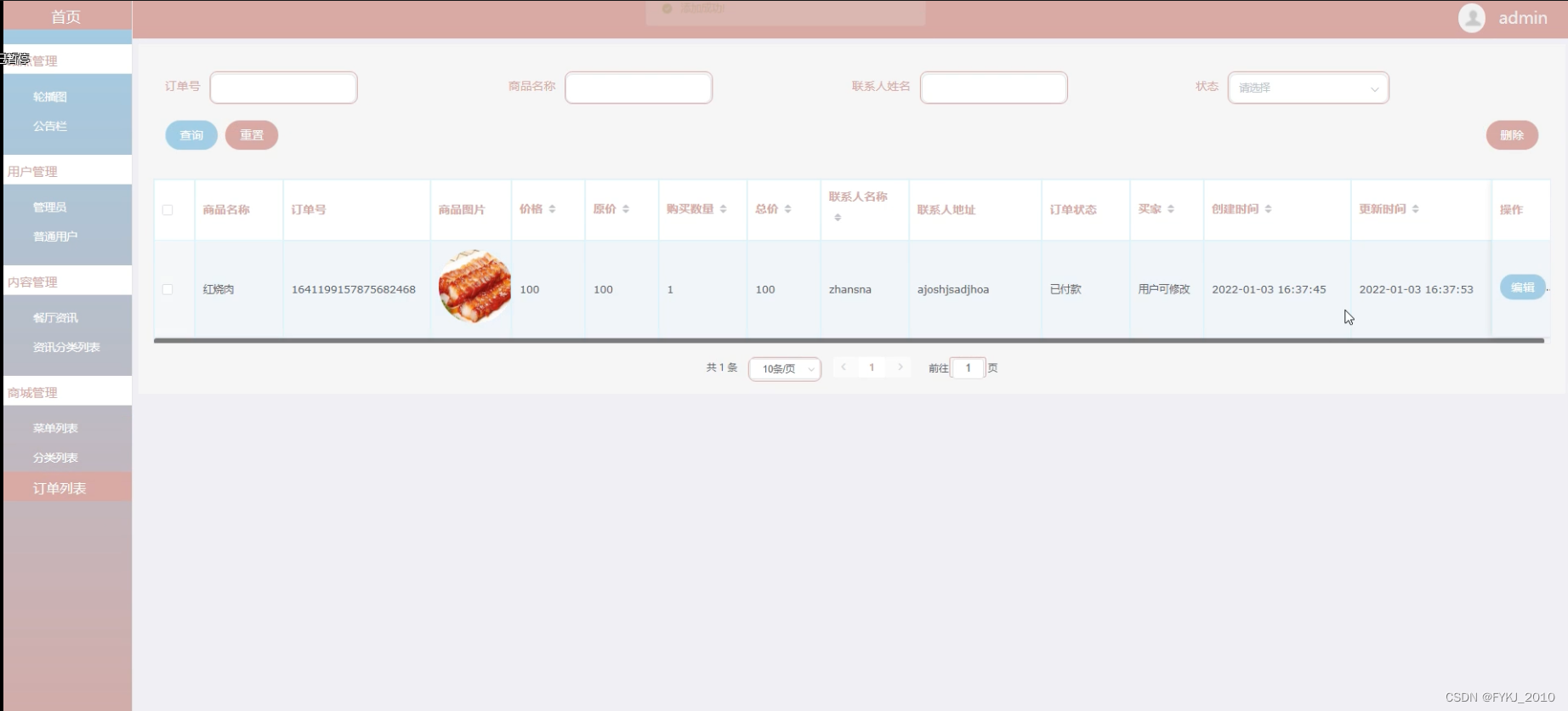Sort by 总价 column arrows
The width and height of the screenshot is (1568, 711).
point(788,209)
